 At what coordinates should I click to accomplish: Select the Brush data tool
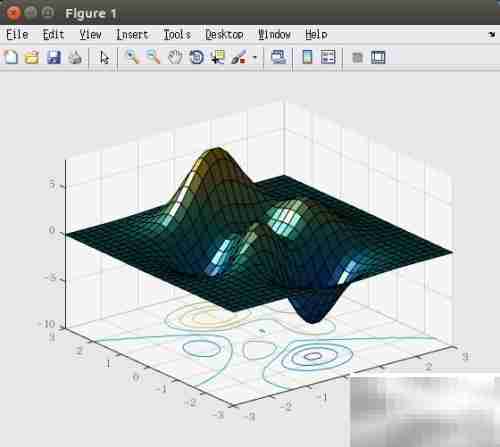click(x=239, y=57)
